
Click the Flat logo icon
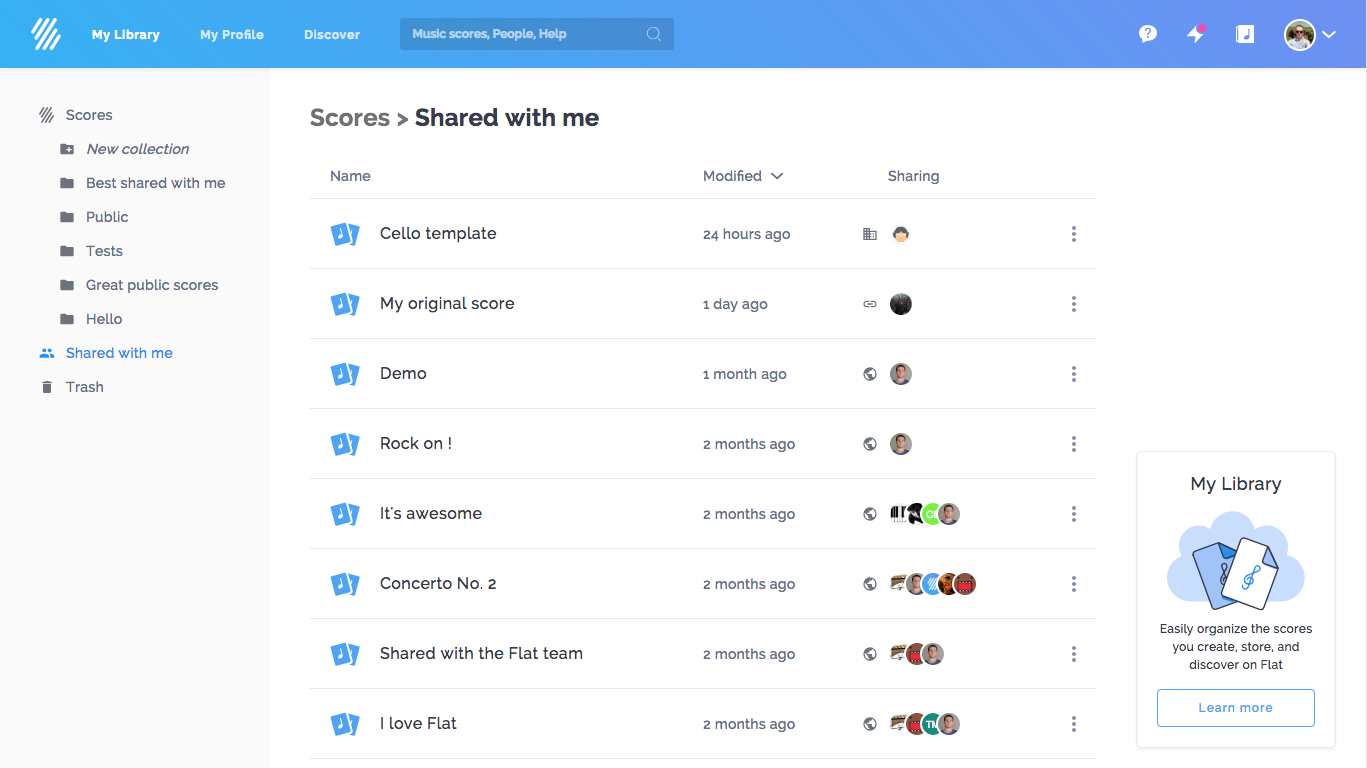[46, 34]
